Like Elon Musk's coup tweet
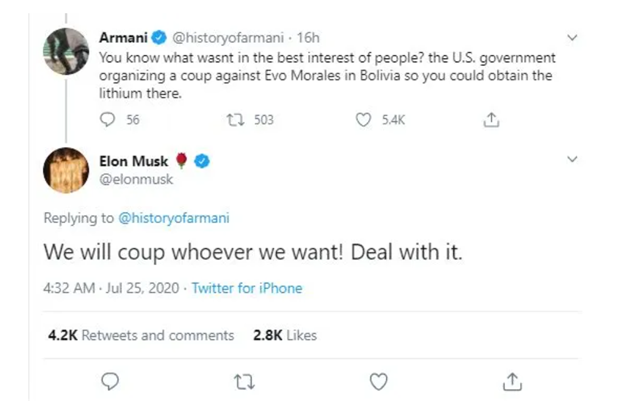 tap(378, 380)
